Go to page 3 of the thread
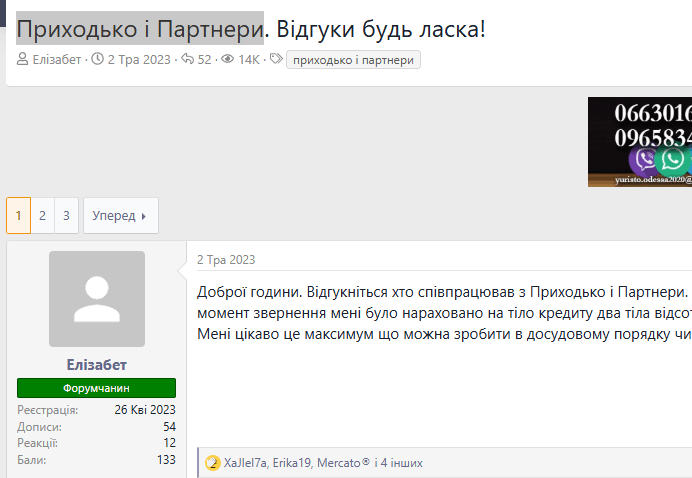Viewport: 692px width, 478px height. (x=66, y=215)
